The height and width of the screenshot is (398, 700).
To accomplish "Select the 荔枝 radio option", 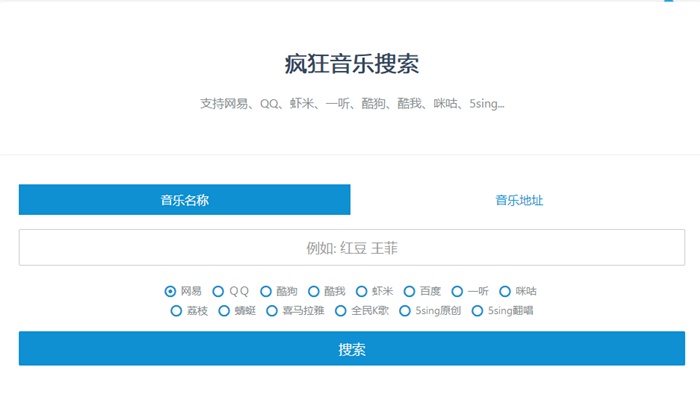I will 176,311.
